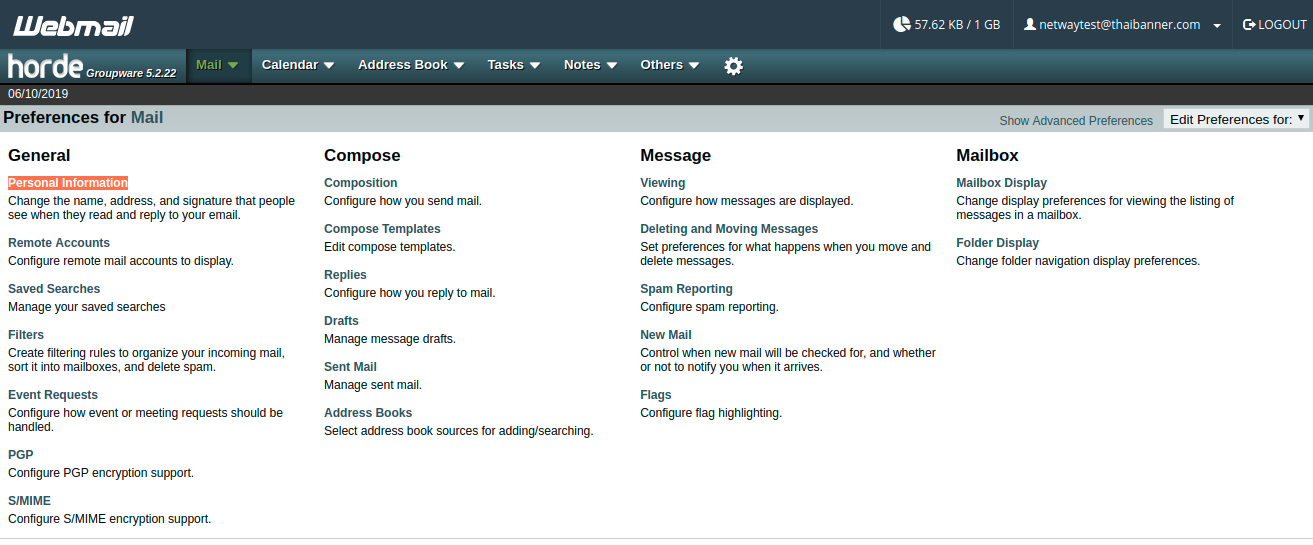Expand the Others menu
This screenshot has height=545, width=1313.
669,65
